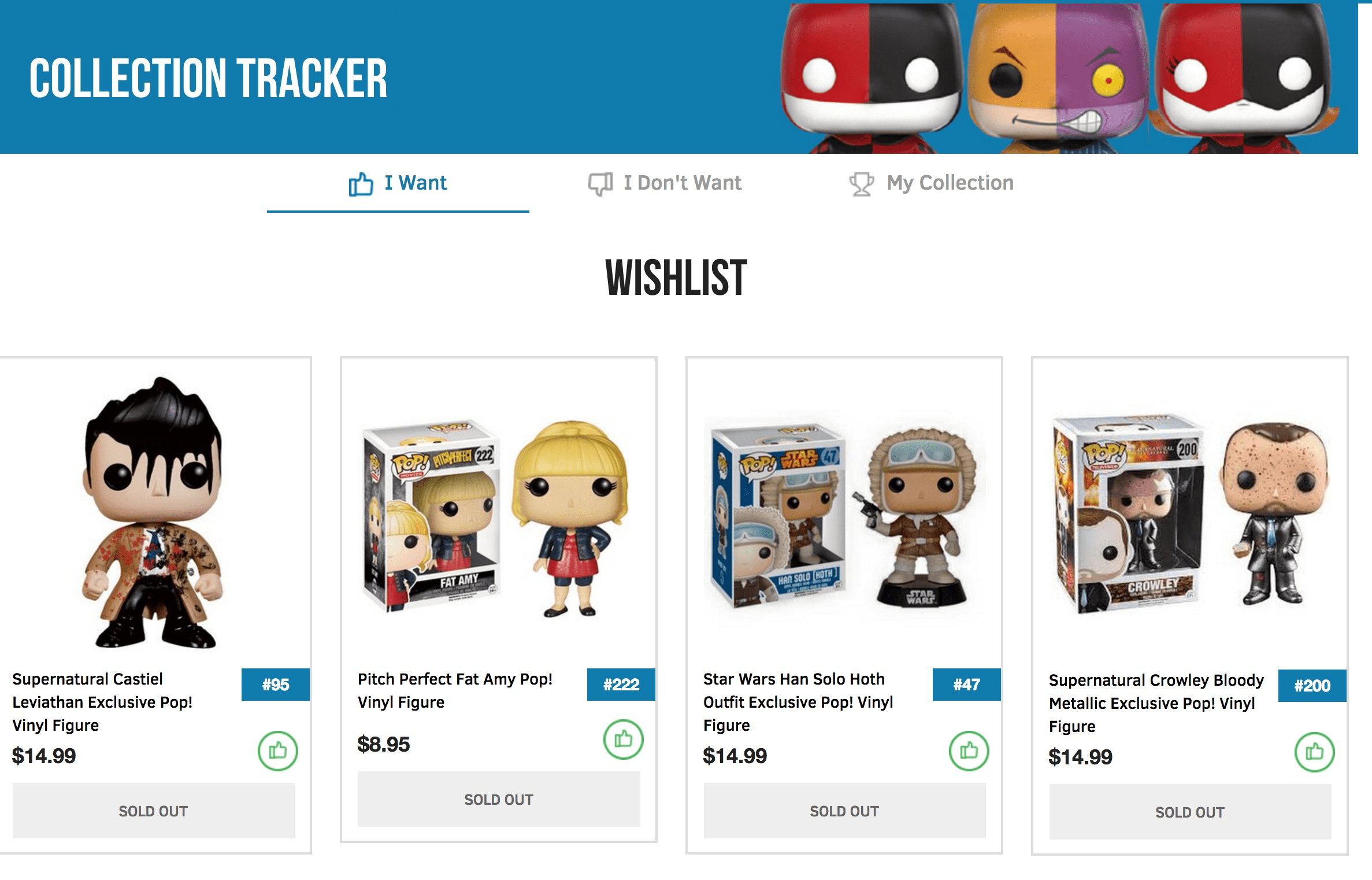Toggle green thumbs-up on Castiel Leviathan figure

pos(278,750)
